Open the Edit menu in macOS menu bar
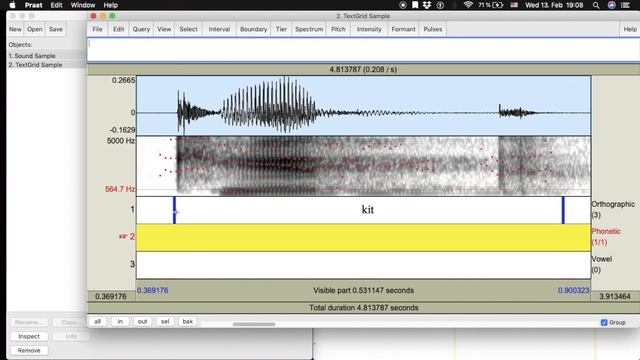 tap(56, 5)
